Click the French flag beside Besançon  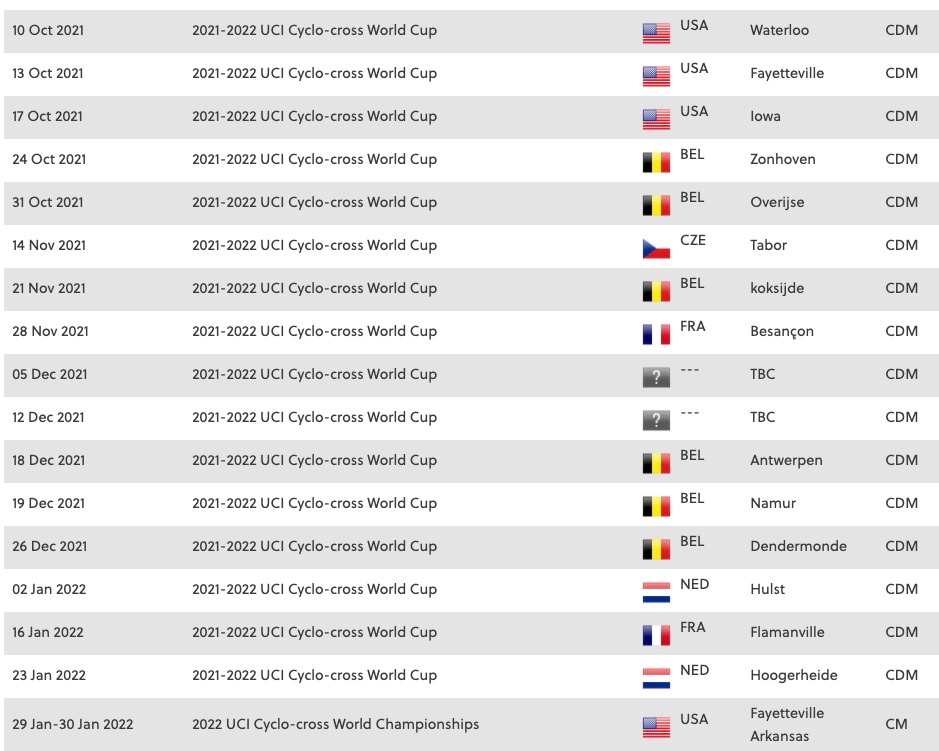656,334
